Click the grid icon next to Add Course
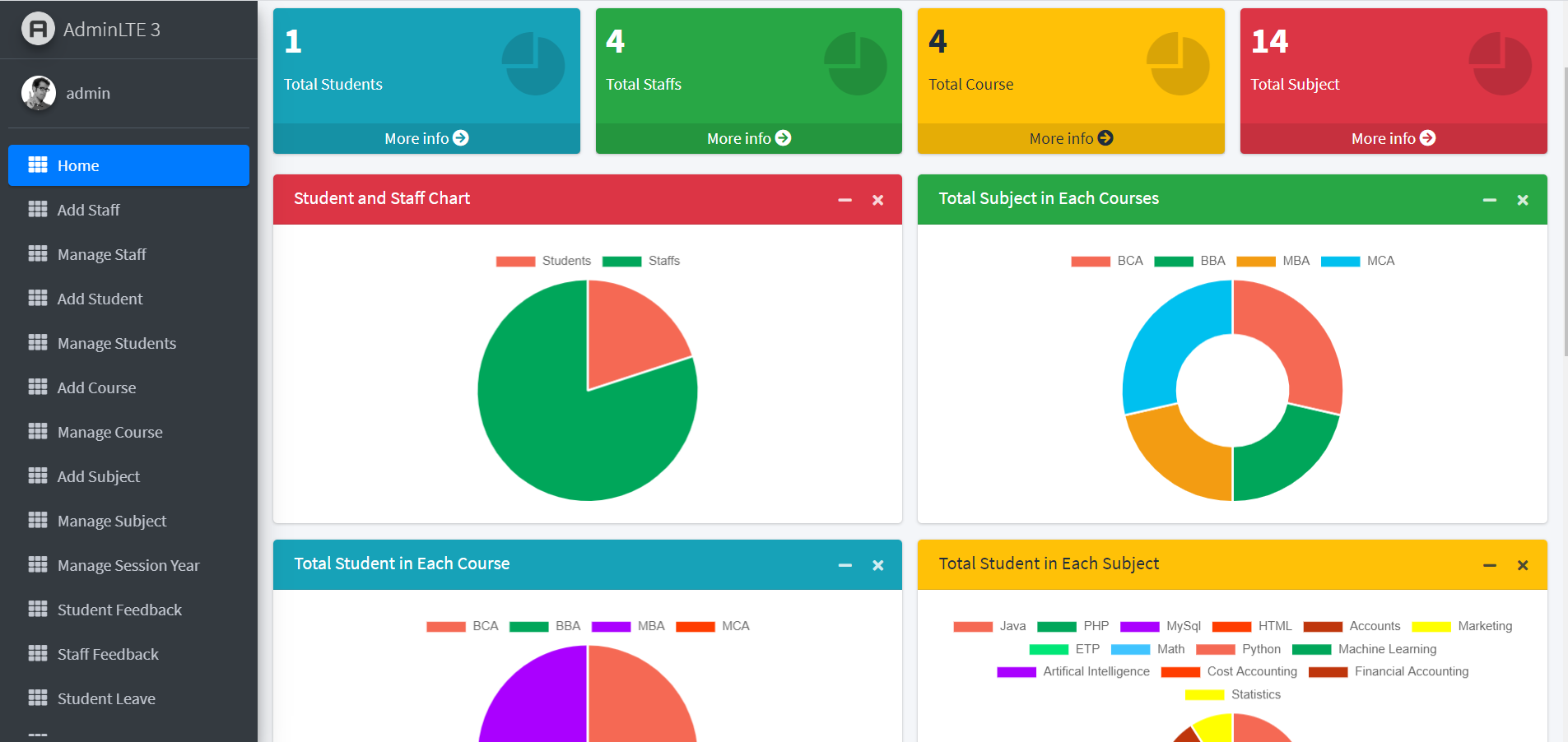 [38, 387]
